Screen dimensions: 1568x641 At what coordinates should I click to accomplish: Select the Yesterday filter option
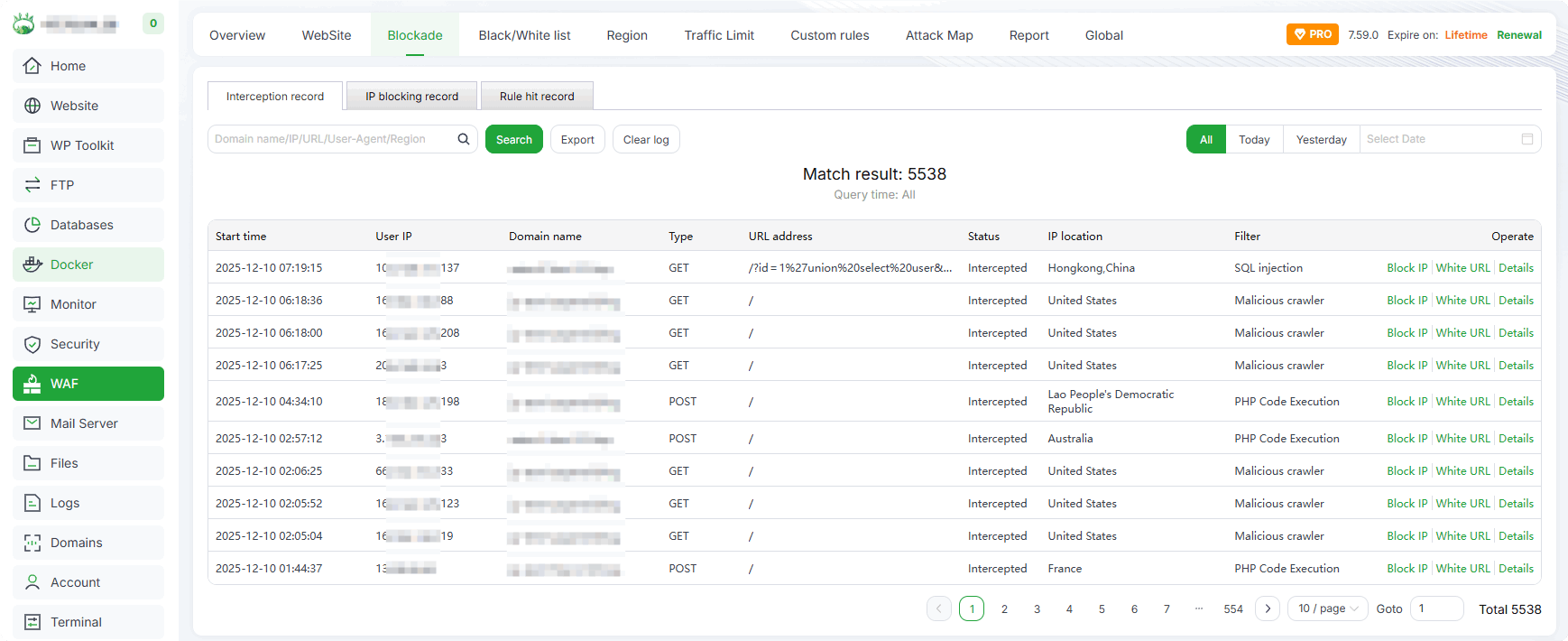[1321, 139]
